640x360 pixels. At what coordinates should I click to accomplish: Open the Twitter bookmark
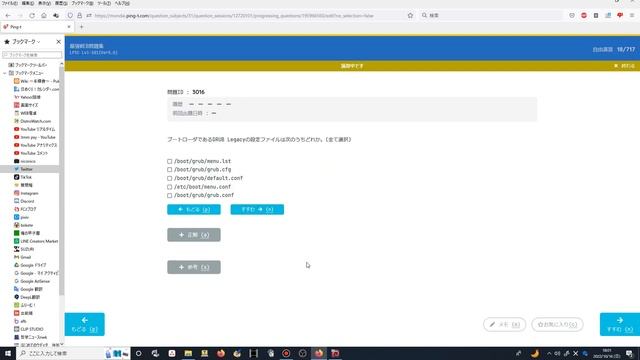(x=27, y=169)
